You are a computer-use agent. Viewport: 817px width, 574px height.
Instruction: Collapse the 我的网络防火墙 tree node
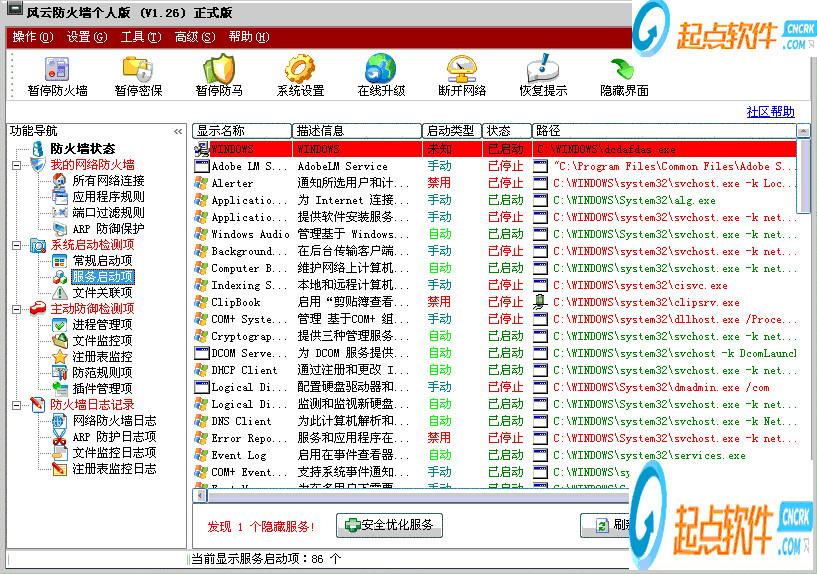coord(17,165)
